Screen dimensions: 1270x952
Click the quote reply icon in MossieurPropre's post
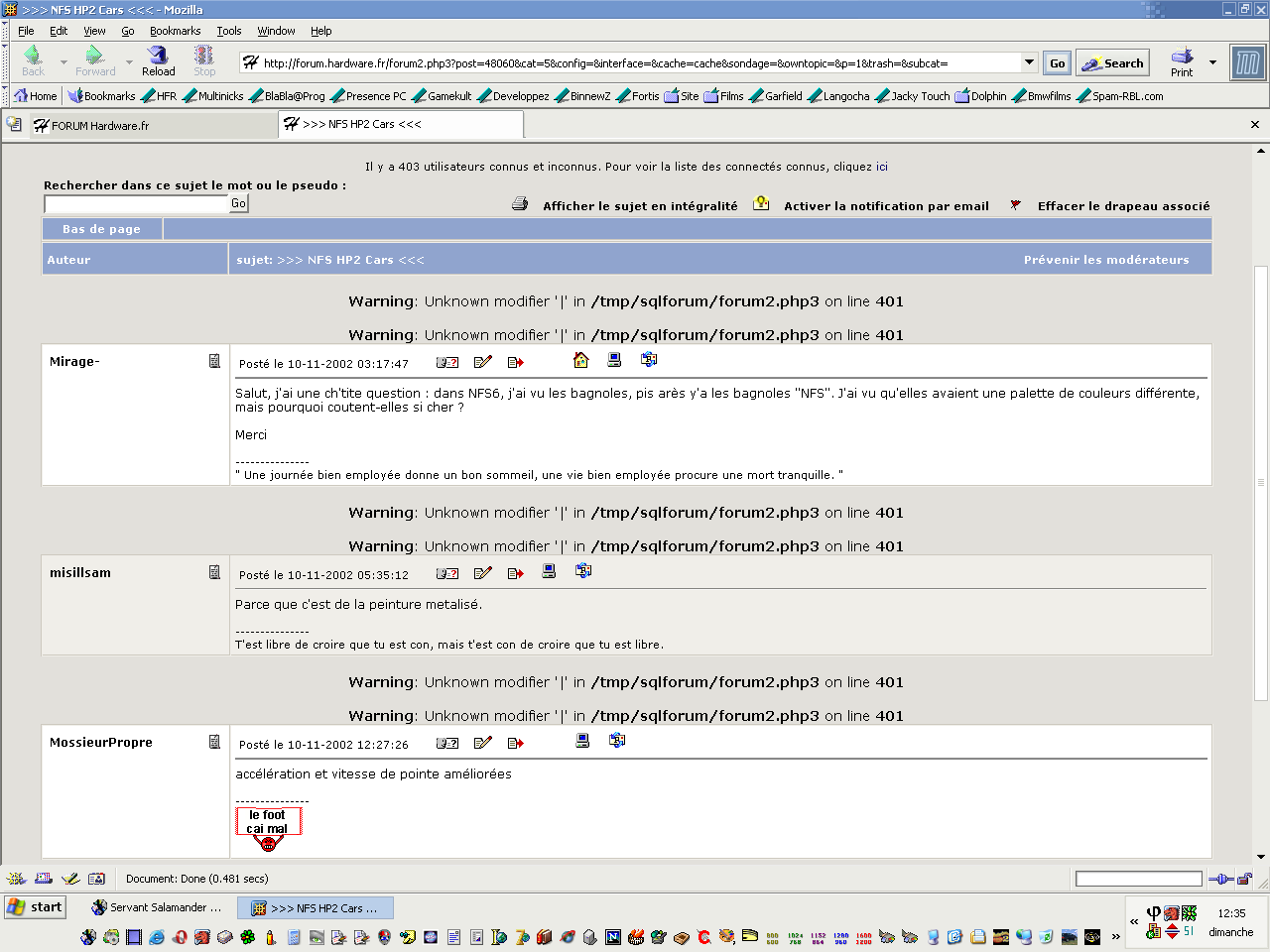click(516, 743)
